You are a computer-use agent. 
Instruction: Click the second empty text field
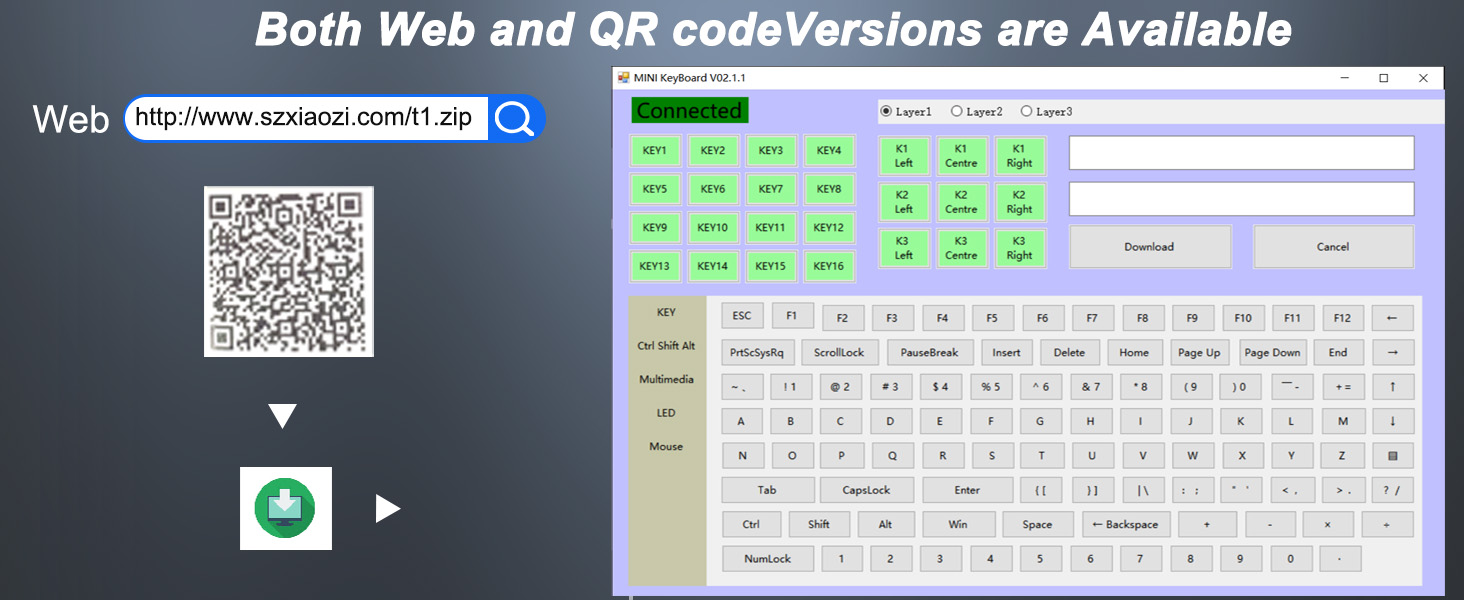click(1242, 199)
